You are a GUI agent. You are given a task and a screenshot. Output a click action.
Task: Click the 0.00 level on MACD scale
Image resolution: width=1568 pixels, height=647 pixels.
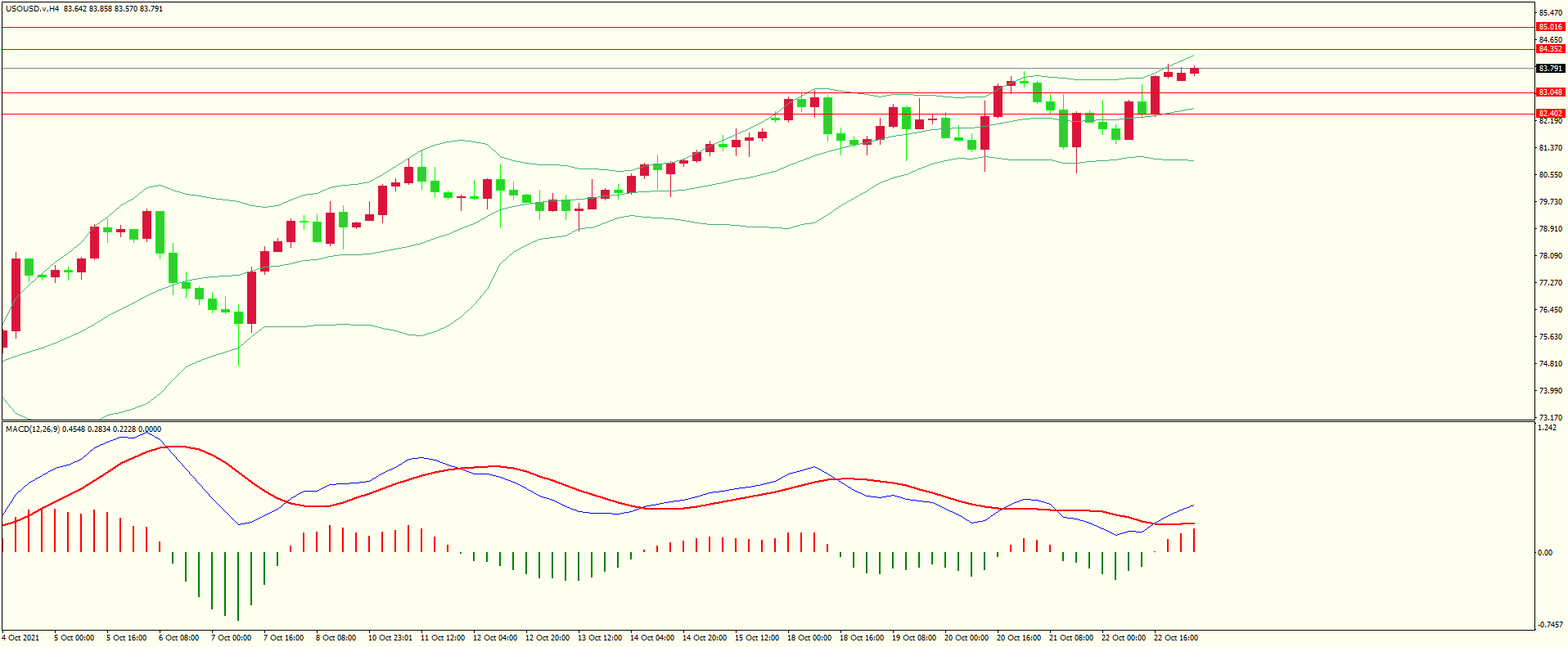(x=1544, y=553)
